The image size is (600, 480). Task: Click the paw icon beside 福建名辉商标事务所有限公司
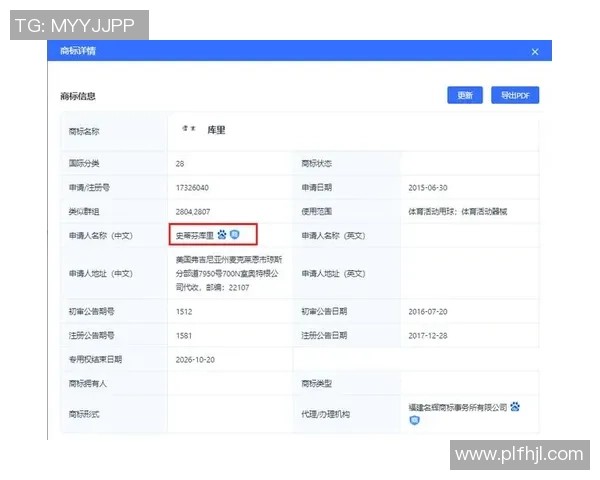tap(515, 407)
